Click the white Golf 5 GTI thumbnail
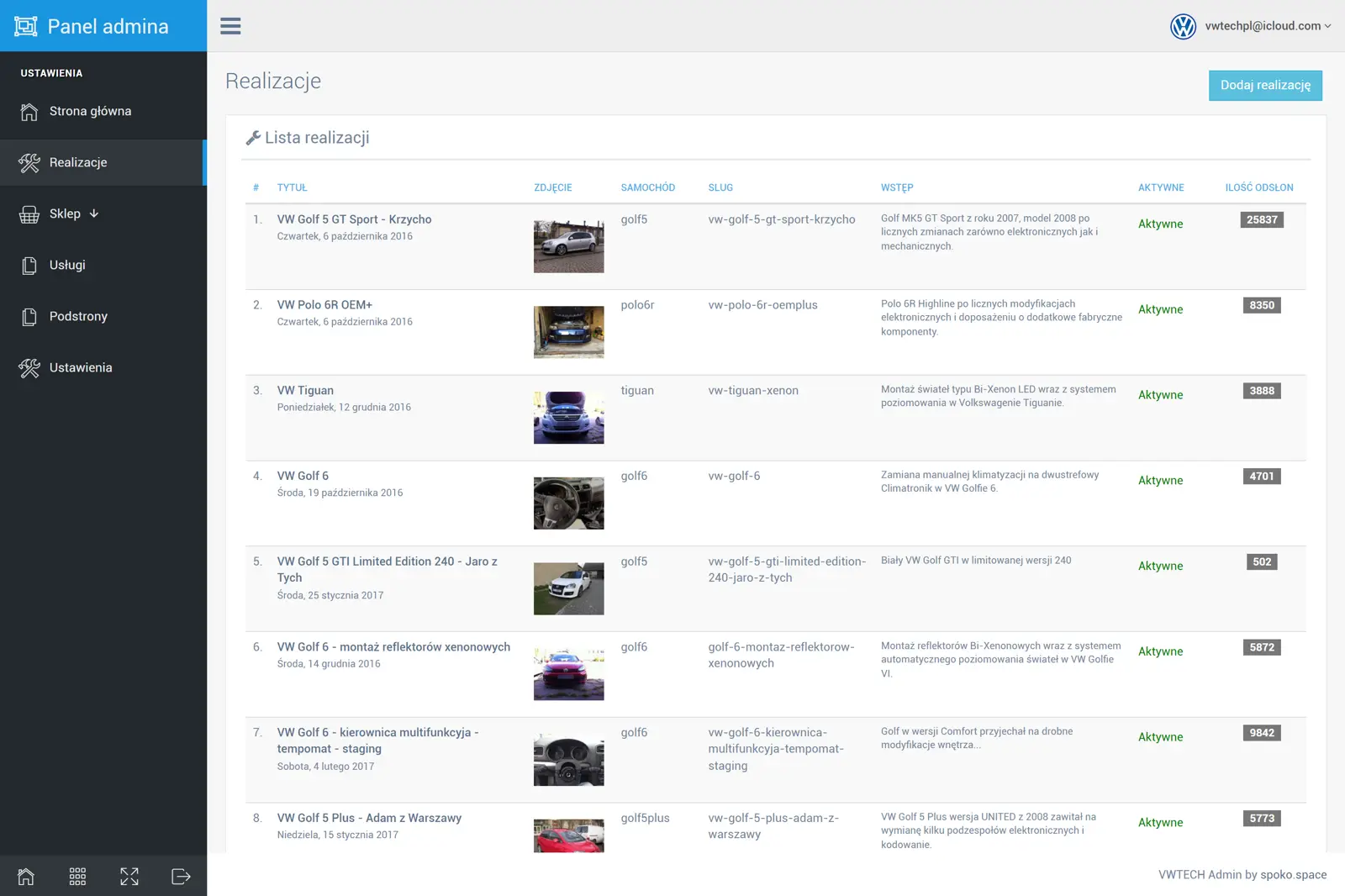1345x896 pixels. click(568, 588)
